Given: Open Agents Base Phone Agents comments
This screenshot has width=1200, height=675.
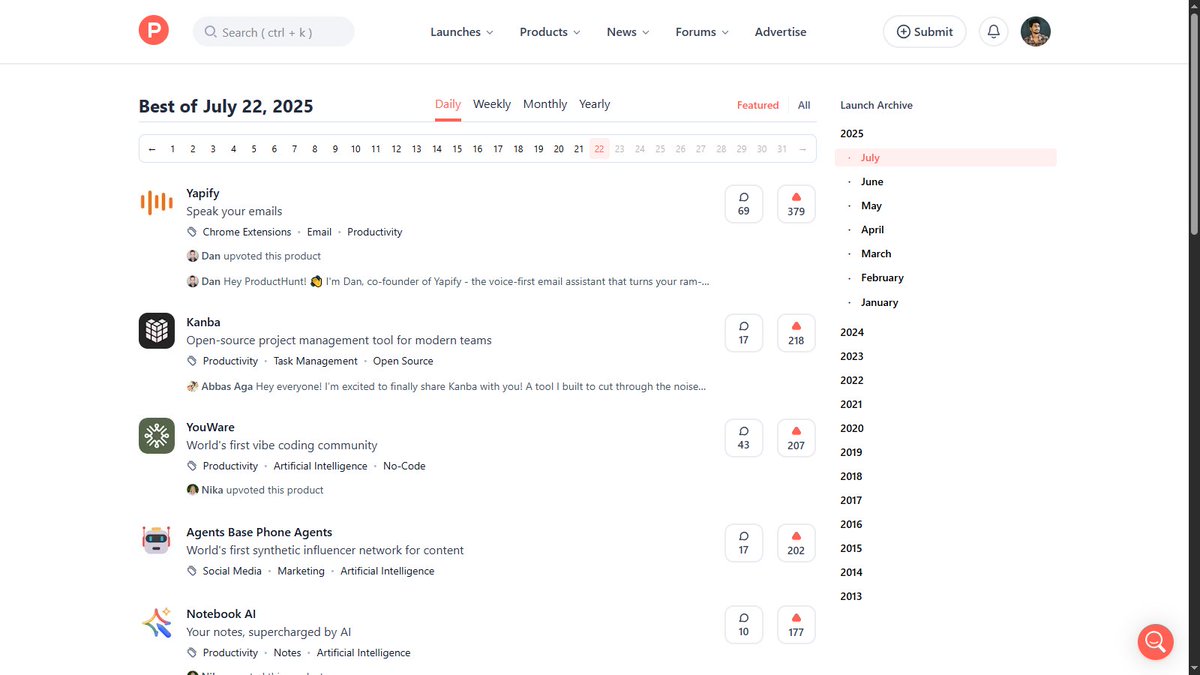Looking at the screenshot, I should pos(743,543).
